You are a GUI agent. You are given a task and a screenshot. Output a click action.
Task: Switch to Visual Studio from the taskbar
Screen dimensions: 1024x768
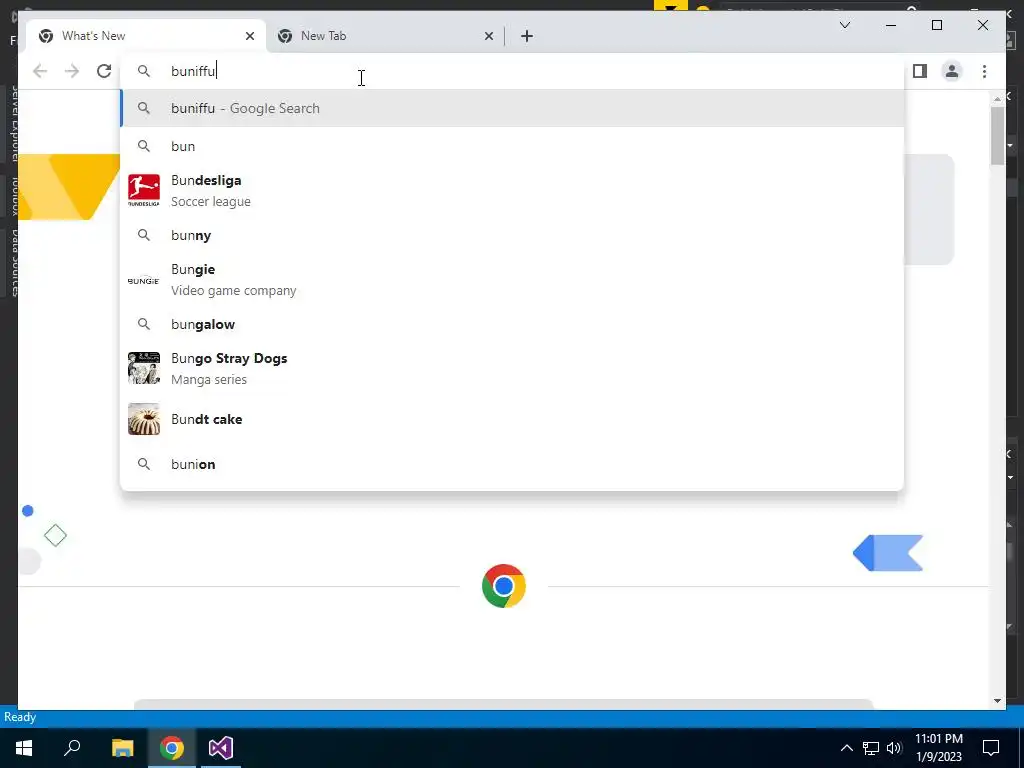221,748
